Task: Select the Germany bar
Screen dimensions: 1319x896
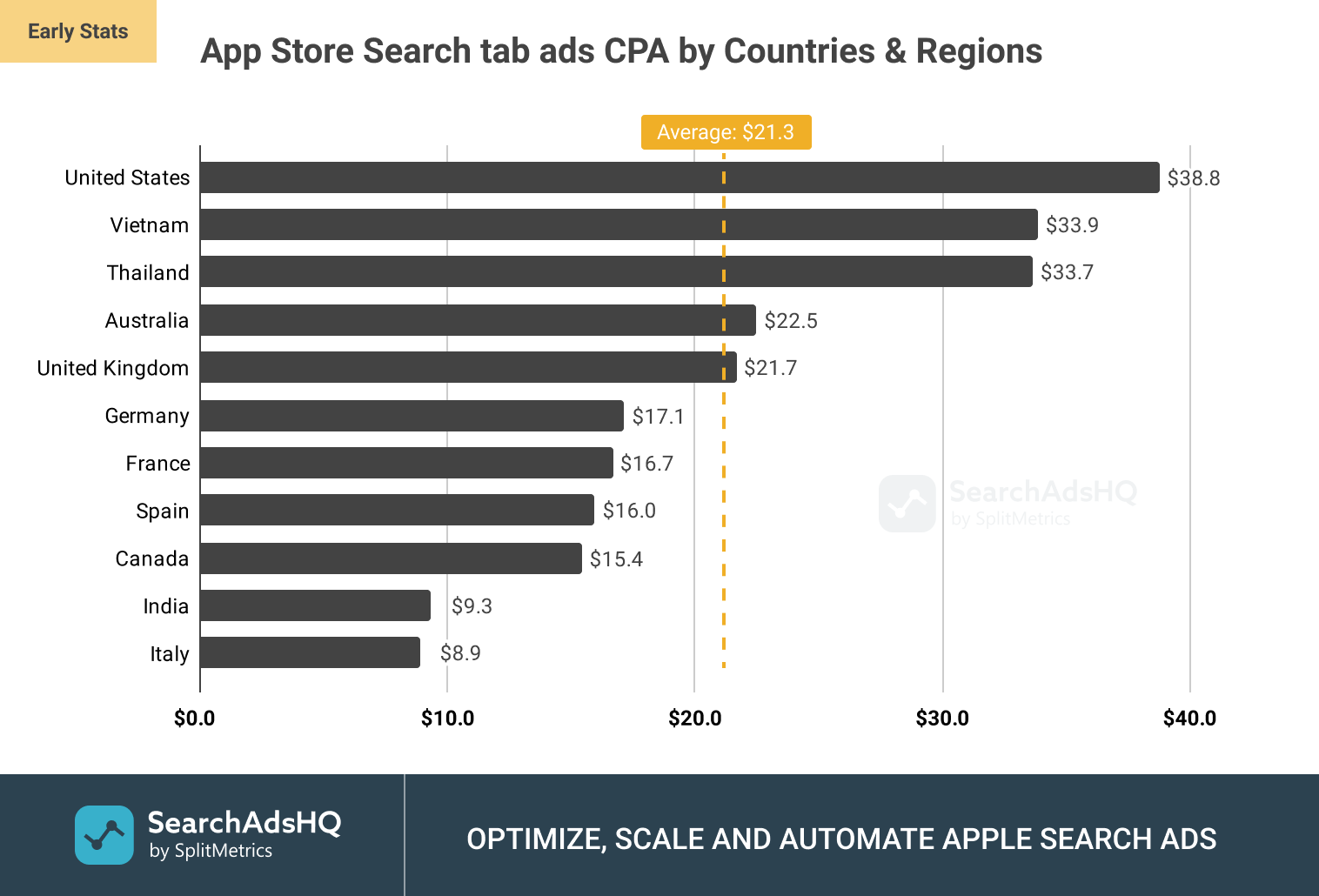Action: point(412,416)
